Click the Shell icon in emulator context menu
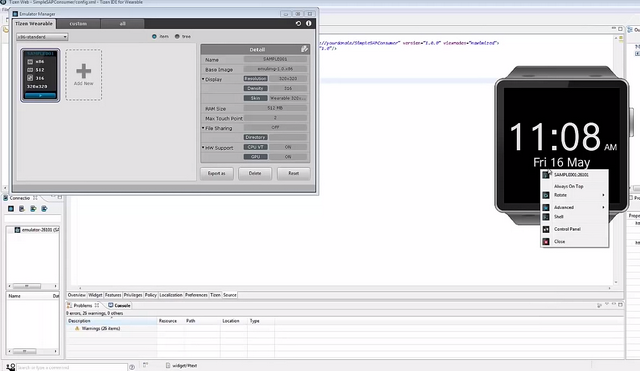The height and width of the screenshot is (371, 640). [546, 217]
